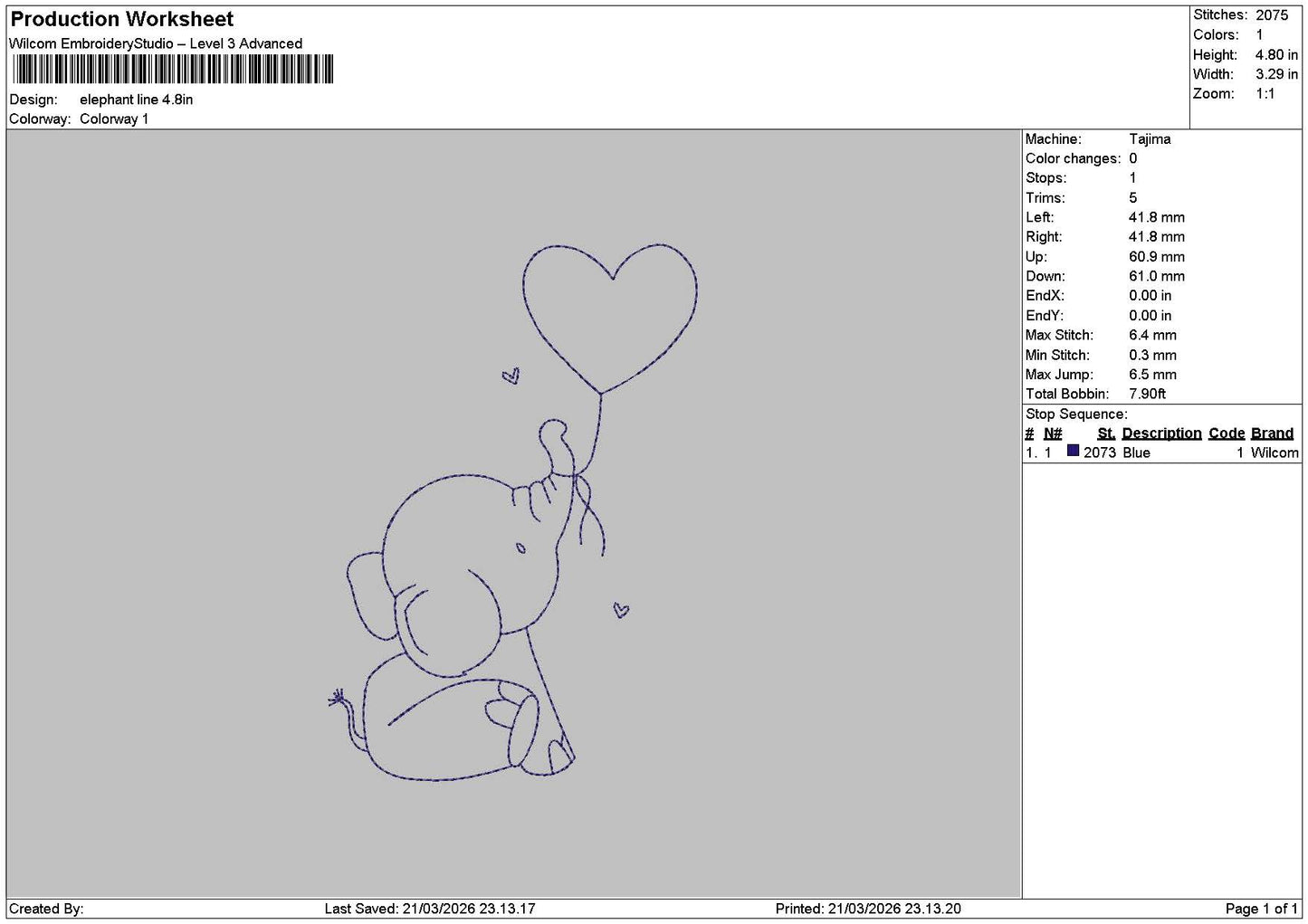1308x924 pixels.
Task: Click the Brand column header
Action: (1272, 433)
